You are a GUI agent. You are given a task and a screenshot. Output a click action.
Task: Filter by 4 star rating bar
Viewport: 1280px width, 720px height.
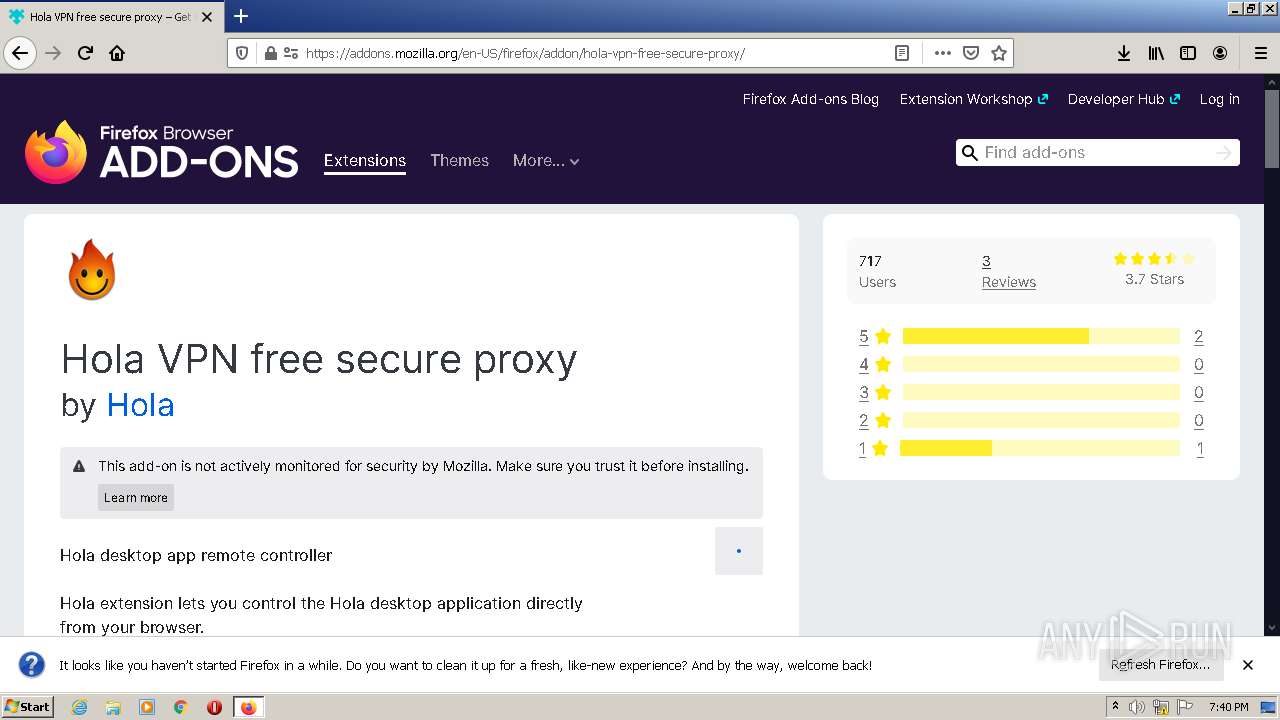pos(1041,364)
